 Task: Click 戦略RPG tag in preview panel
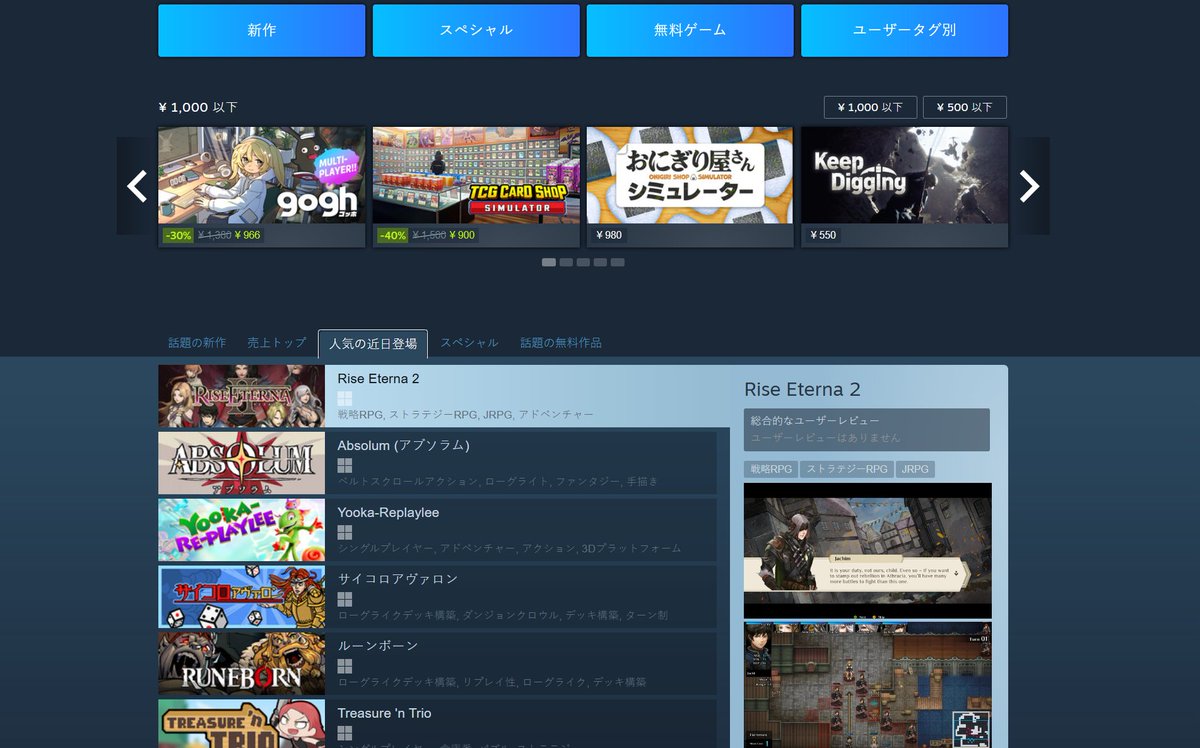pos(770,469)
